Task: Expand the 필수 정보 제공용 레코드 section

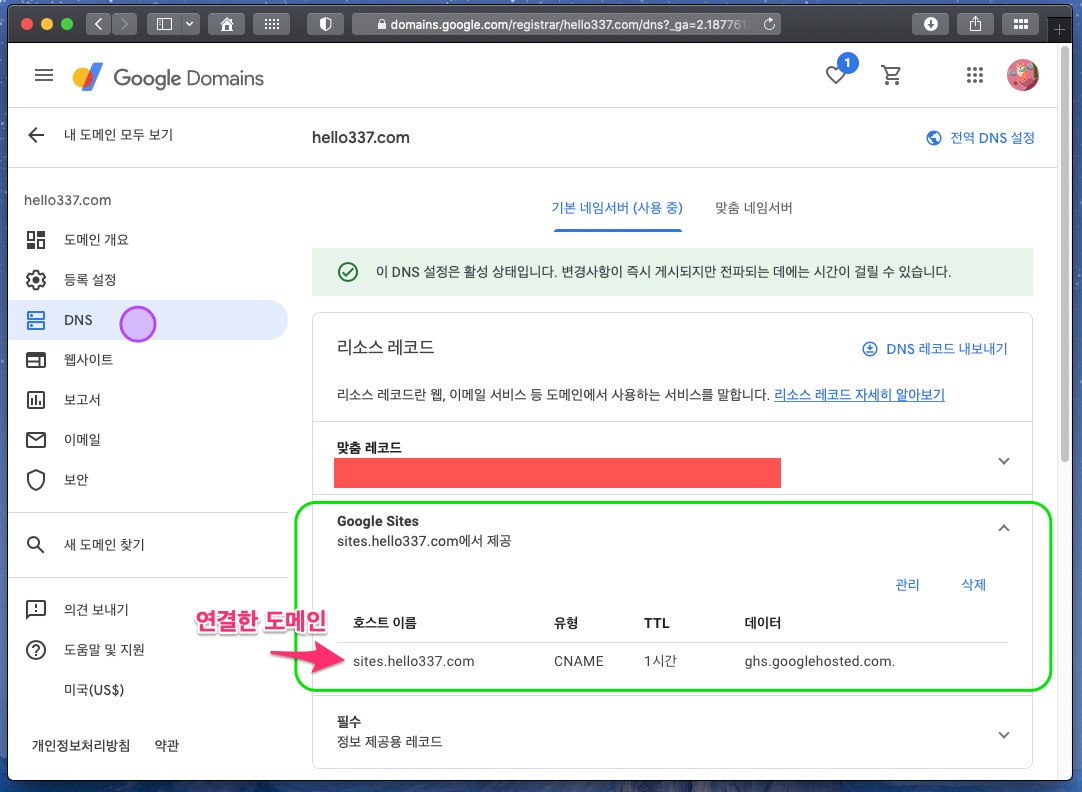Action: point(1004,735)
